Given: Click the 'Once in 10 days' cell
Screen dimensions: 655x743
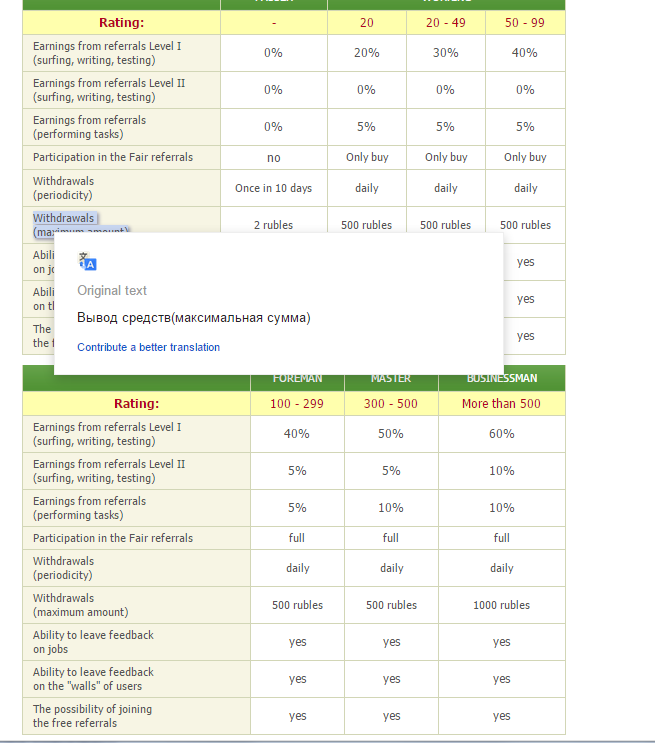Looking at the screenshot, I should [273, 188].
